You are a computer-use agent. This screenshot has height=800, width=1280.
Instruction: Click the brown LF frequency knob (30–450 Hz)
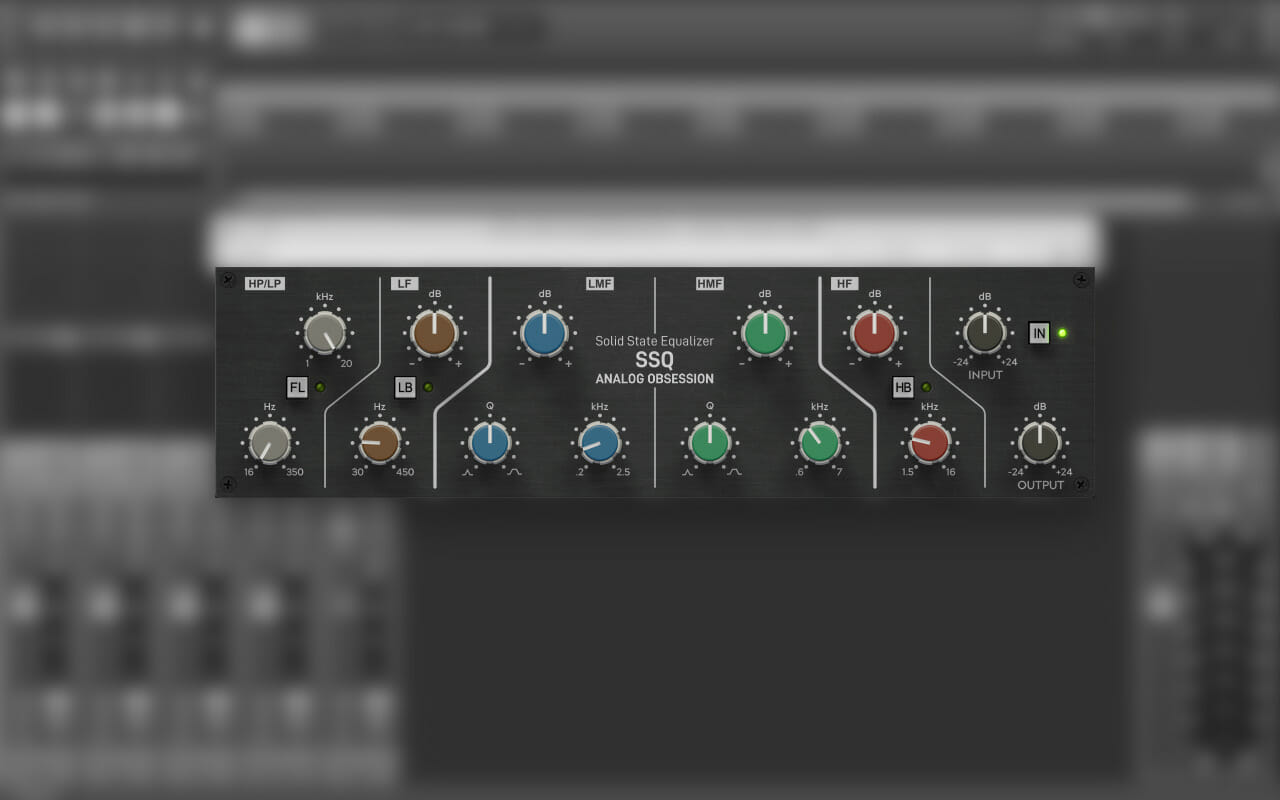pos(379,442)
